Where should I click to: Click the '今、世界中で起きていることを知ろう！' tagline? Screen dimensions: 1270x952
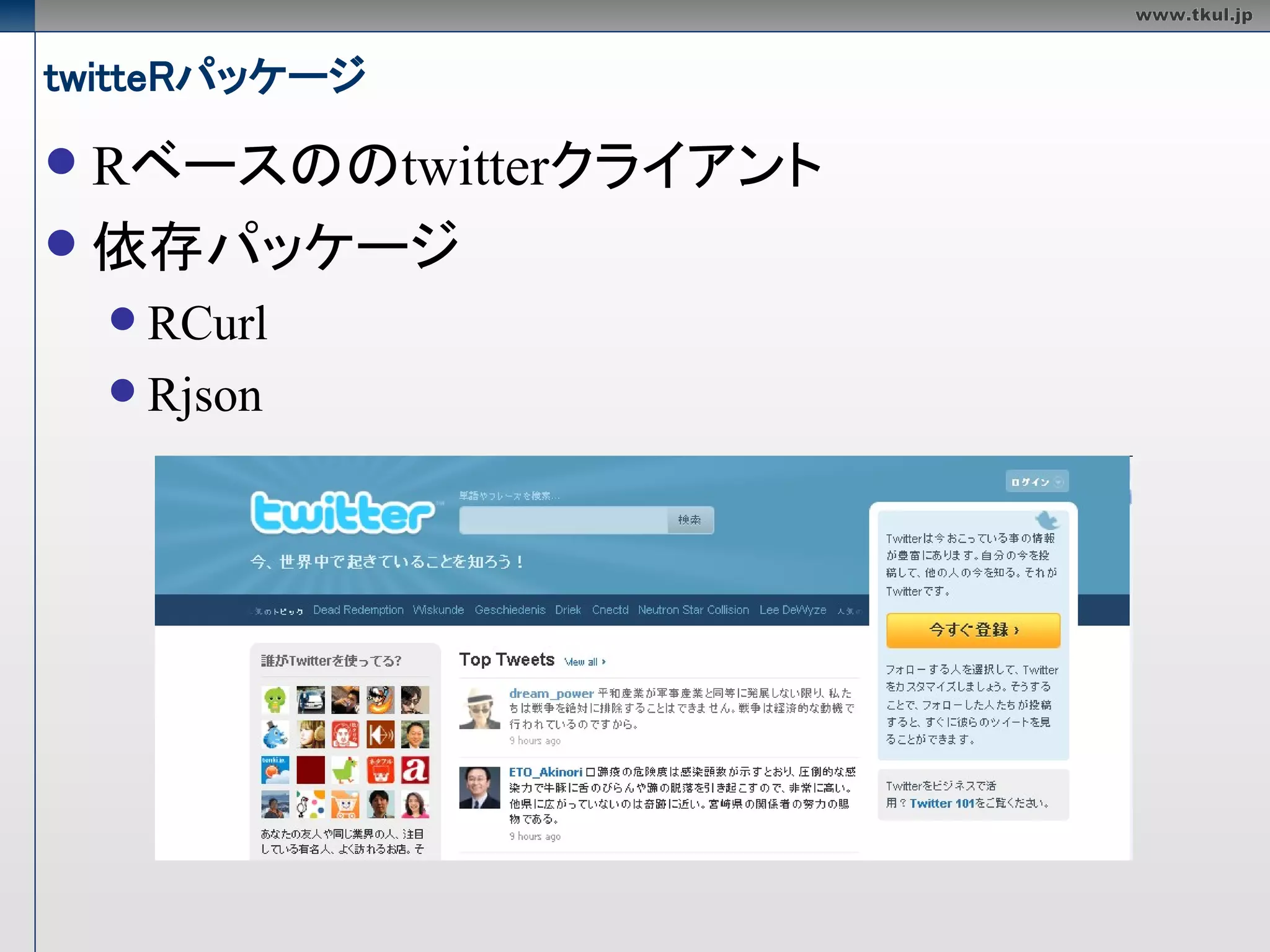point(388,562)
